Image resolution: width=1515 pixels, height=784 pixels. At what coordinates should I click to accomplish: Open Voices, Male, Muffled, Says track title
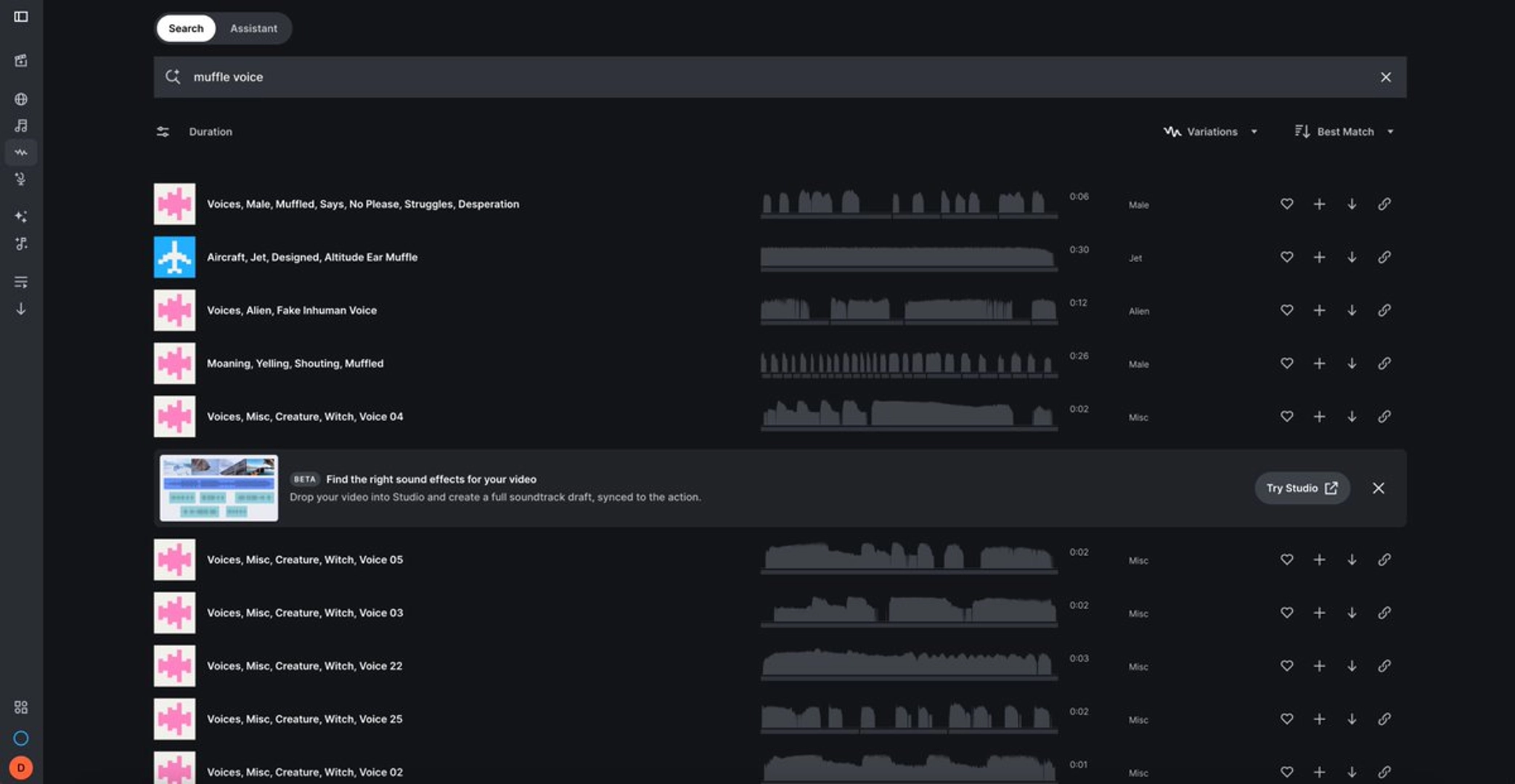(x=363, y=204)
